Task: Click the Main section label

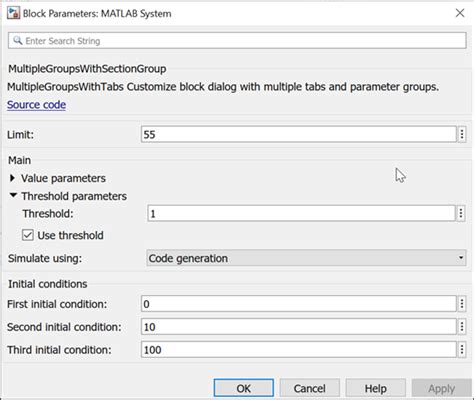Action: point(19,160)
